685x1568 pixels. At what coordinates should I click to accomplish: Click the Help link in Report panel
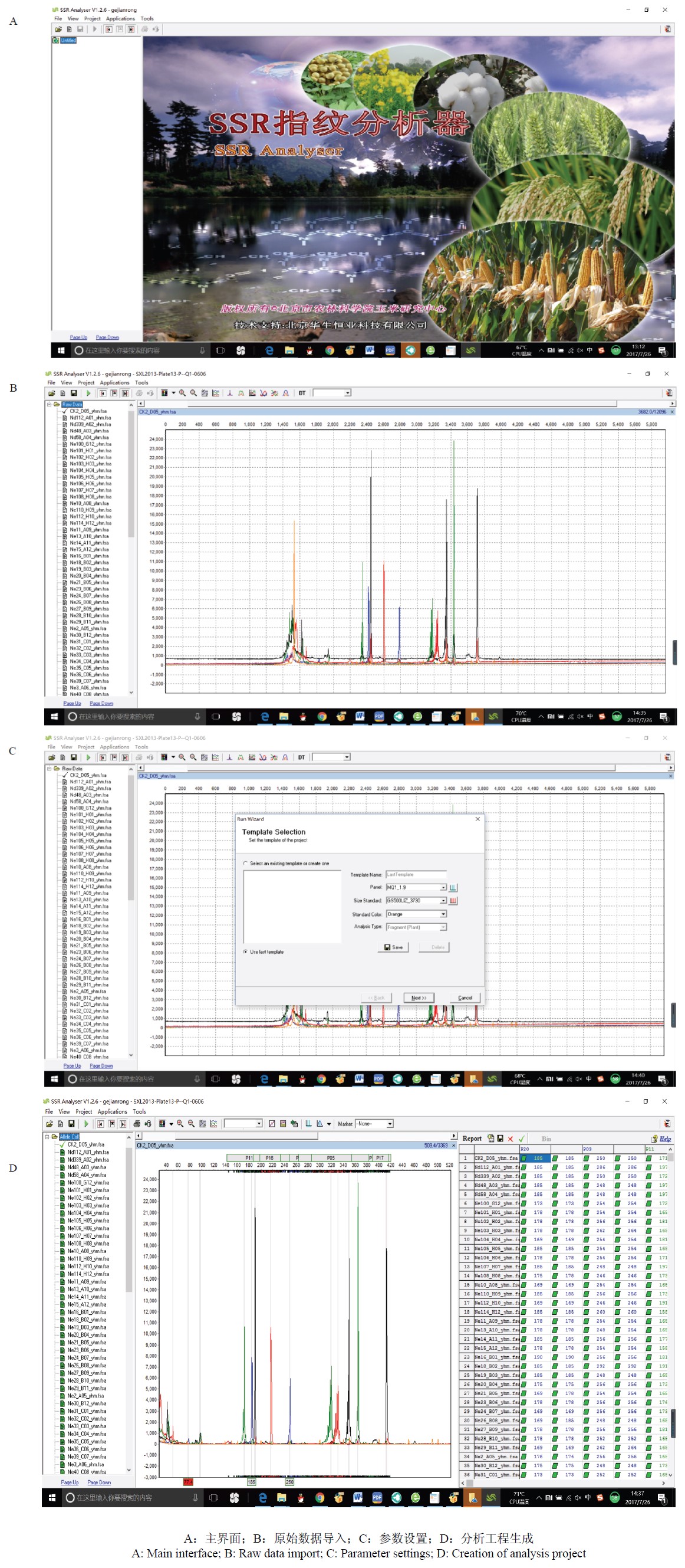(666, 1139)
